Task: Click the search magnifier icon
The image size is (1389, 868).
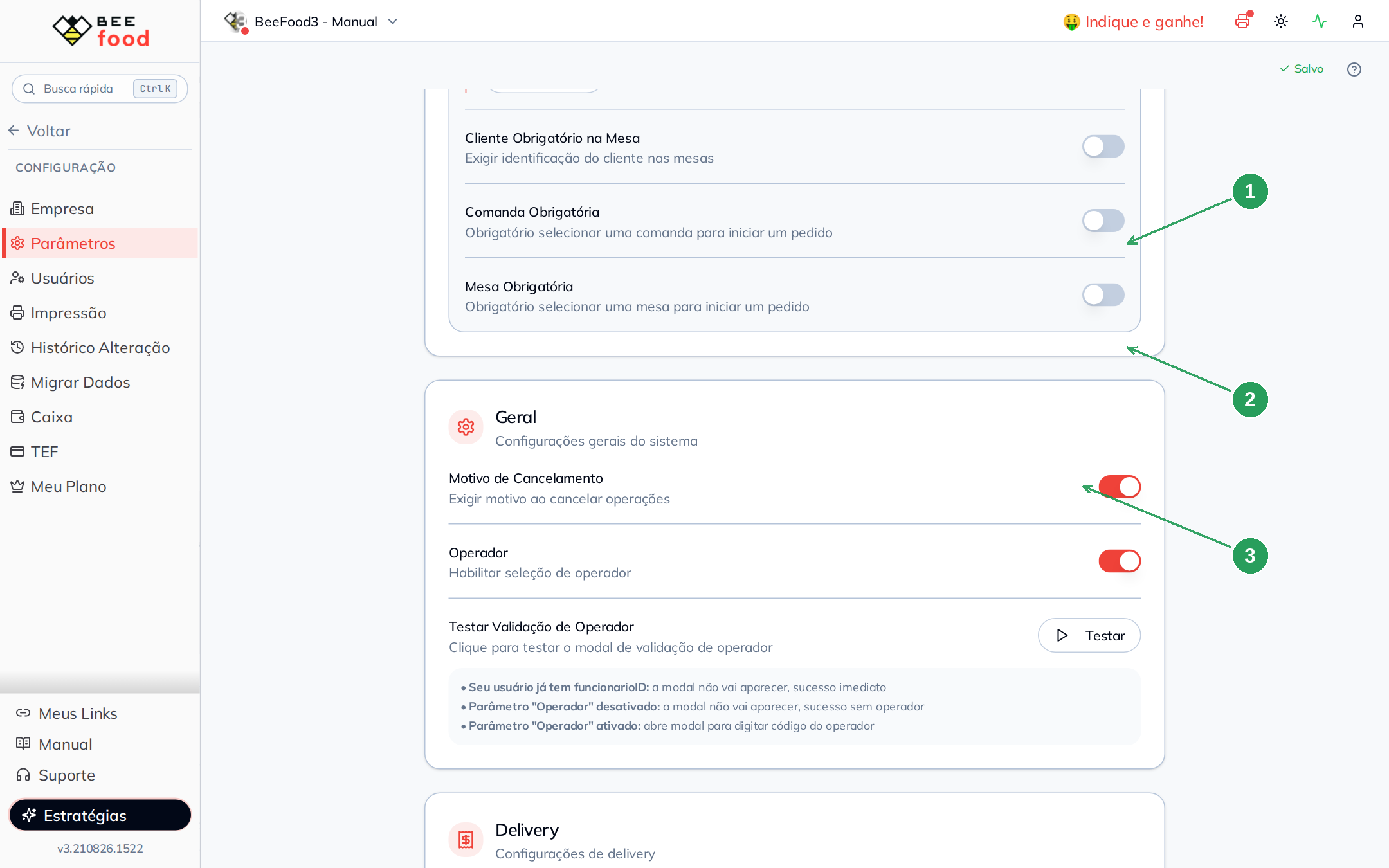Action: [29, 88]
